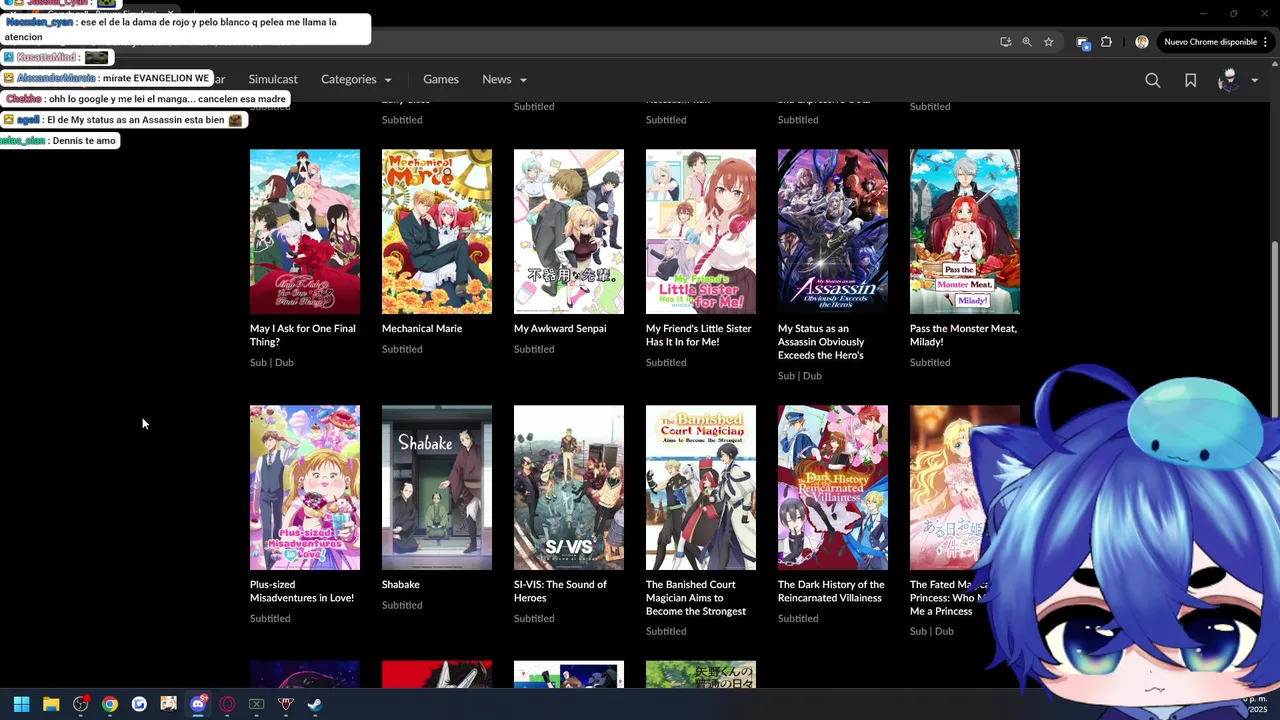Click My Friend's Little Sister title text
Image resolution: width=1280 pixels, height=720 pixels.
coord(699,335)
